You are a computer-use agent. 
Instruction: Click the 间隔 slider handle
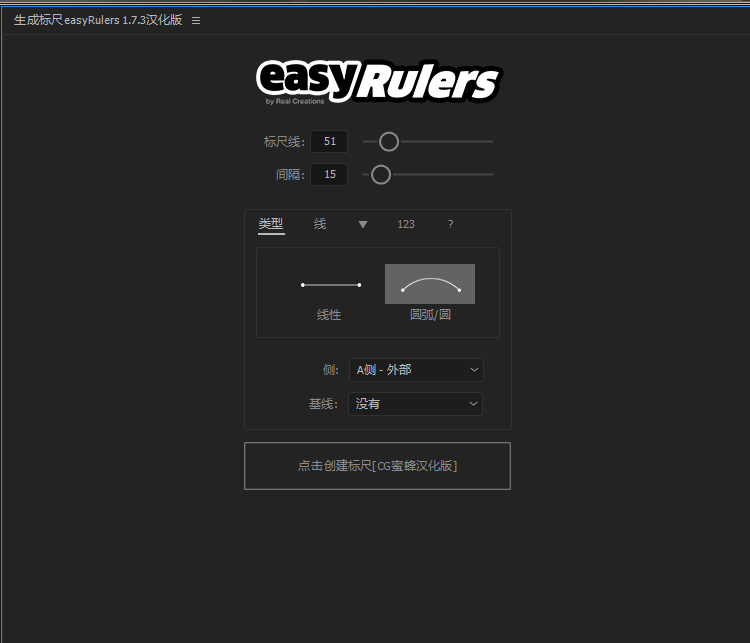tap(381, 175)
